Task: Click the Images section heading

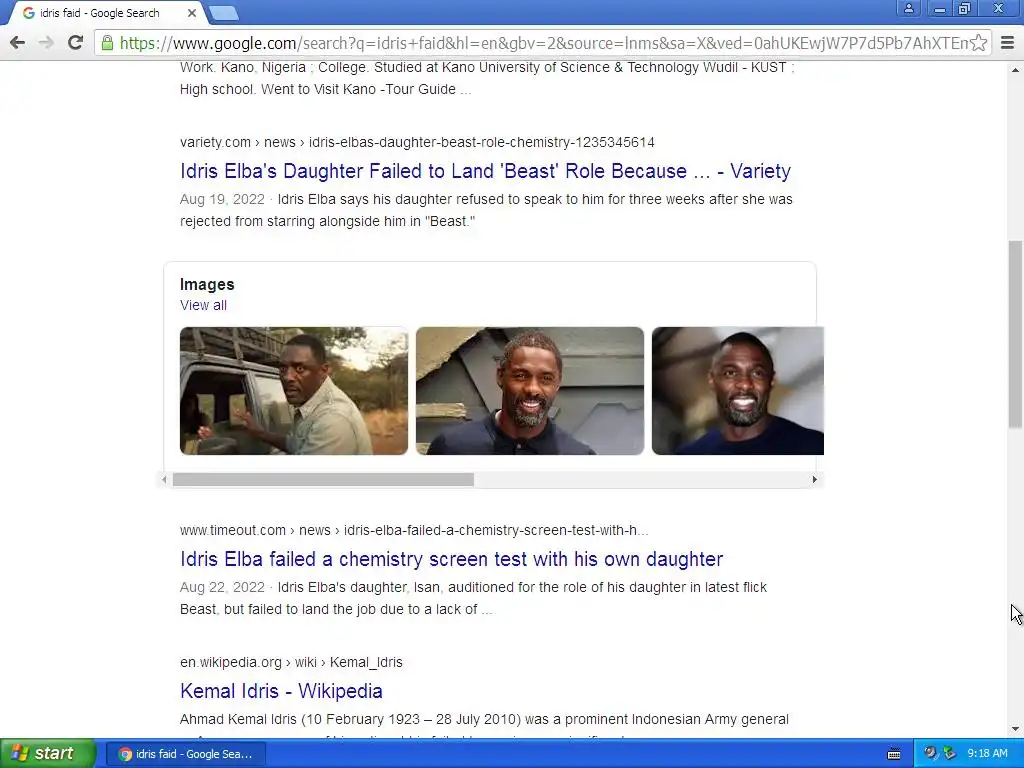Action: [x=207, y=285]
